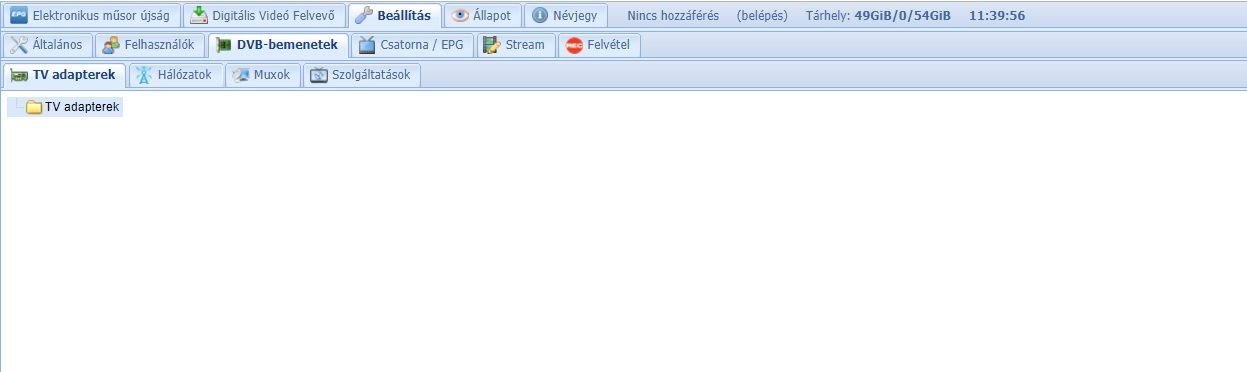Open the Szolgáltatások subtab

pyautogui.click(x=361, y=75)
